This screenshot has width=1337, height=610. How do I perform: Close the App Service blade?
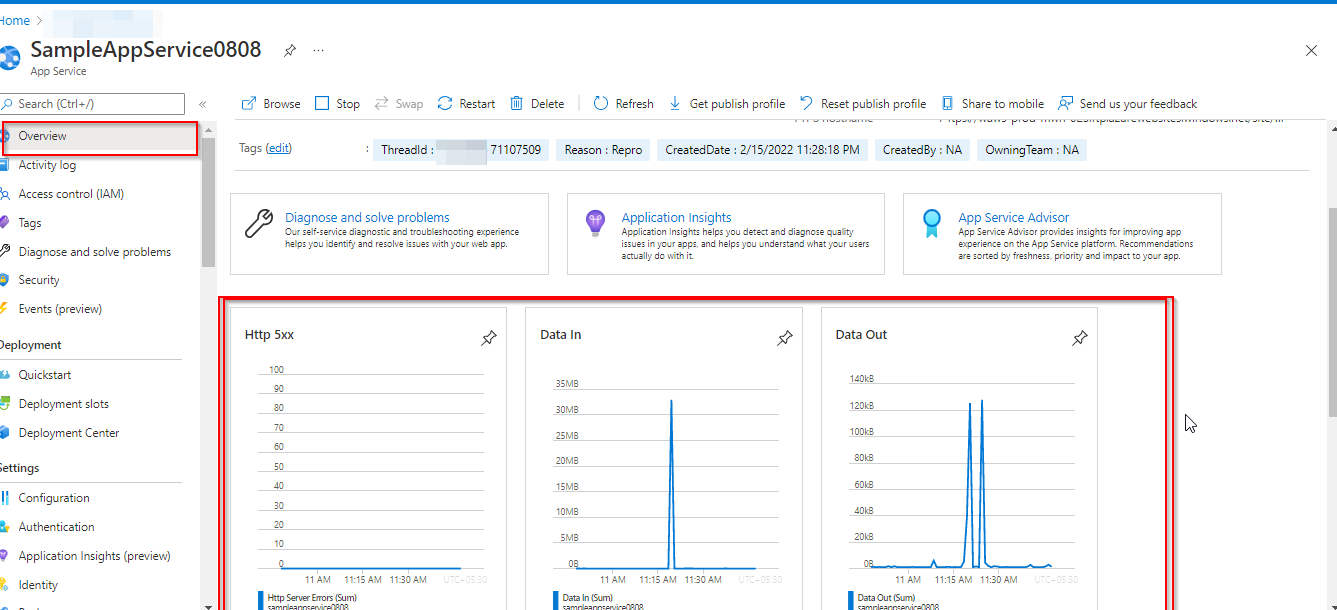coord(1312,50)
